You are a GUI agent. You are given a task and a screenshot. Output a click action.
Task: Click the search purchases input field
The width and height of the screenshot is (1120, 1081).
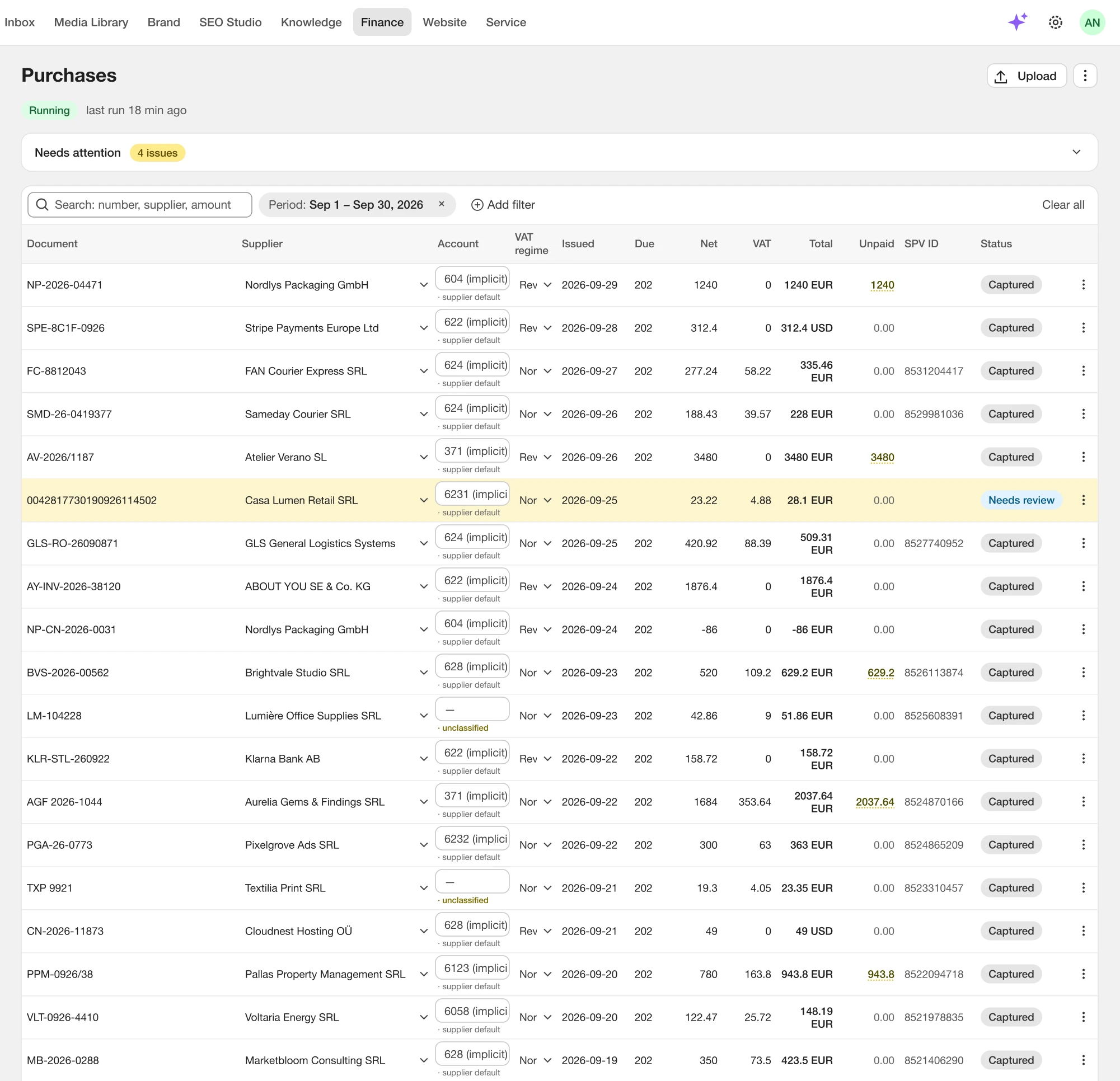pos(139,205)
